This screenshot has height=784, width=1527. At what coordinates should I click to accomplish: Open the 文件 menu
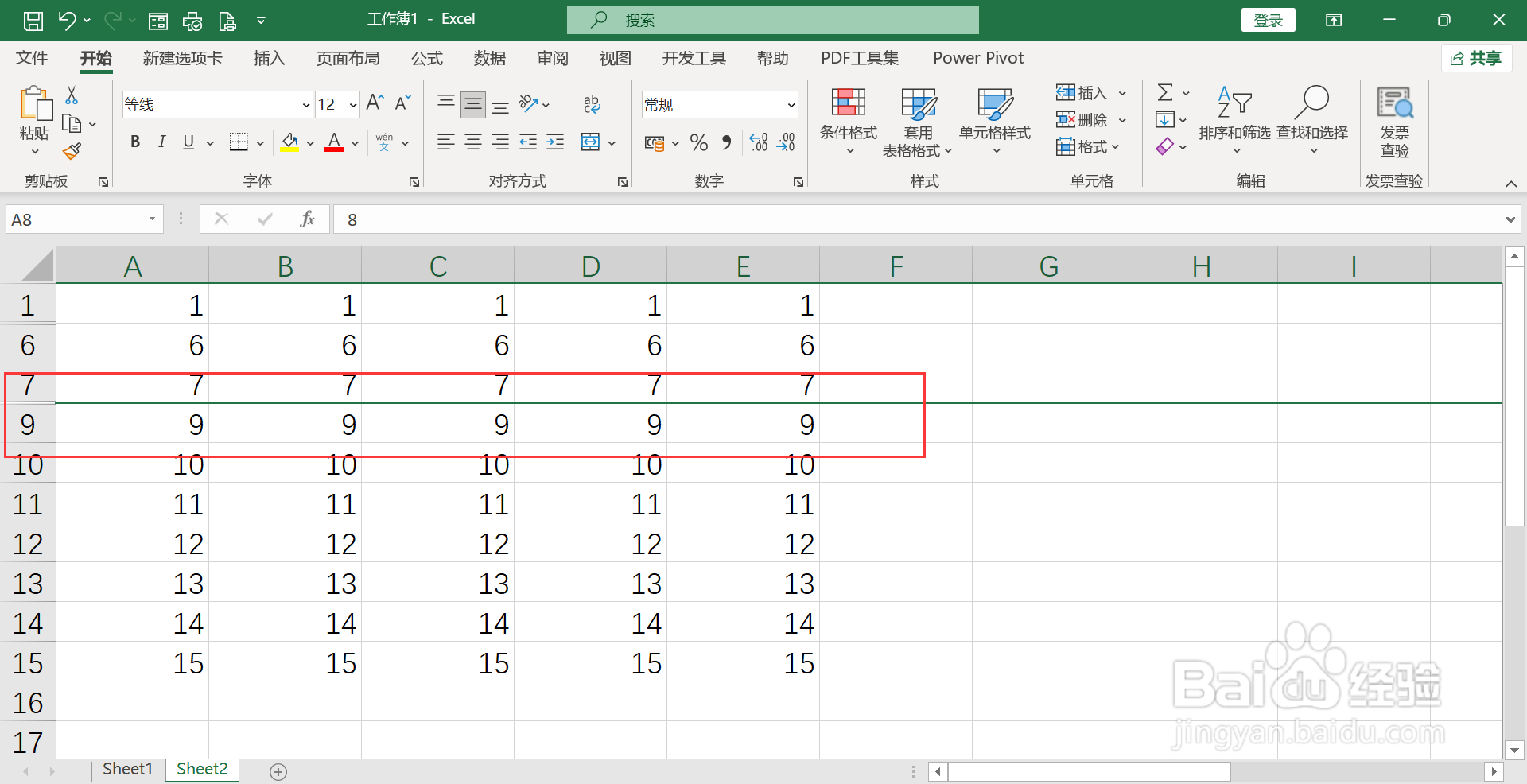click(x=32, y=58)
